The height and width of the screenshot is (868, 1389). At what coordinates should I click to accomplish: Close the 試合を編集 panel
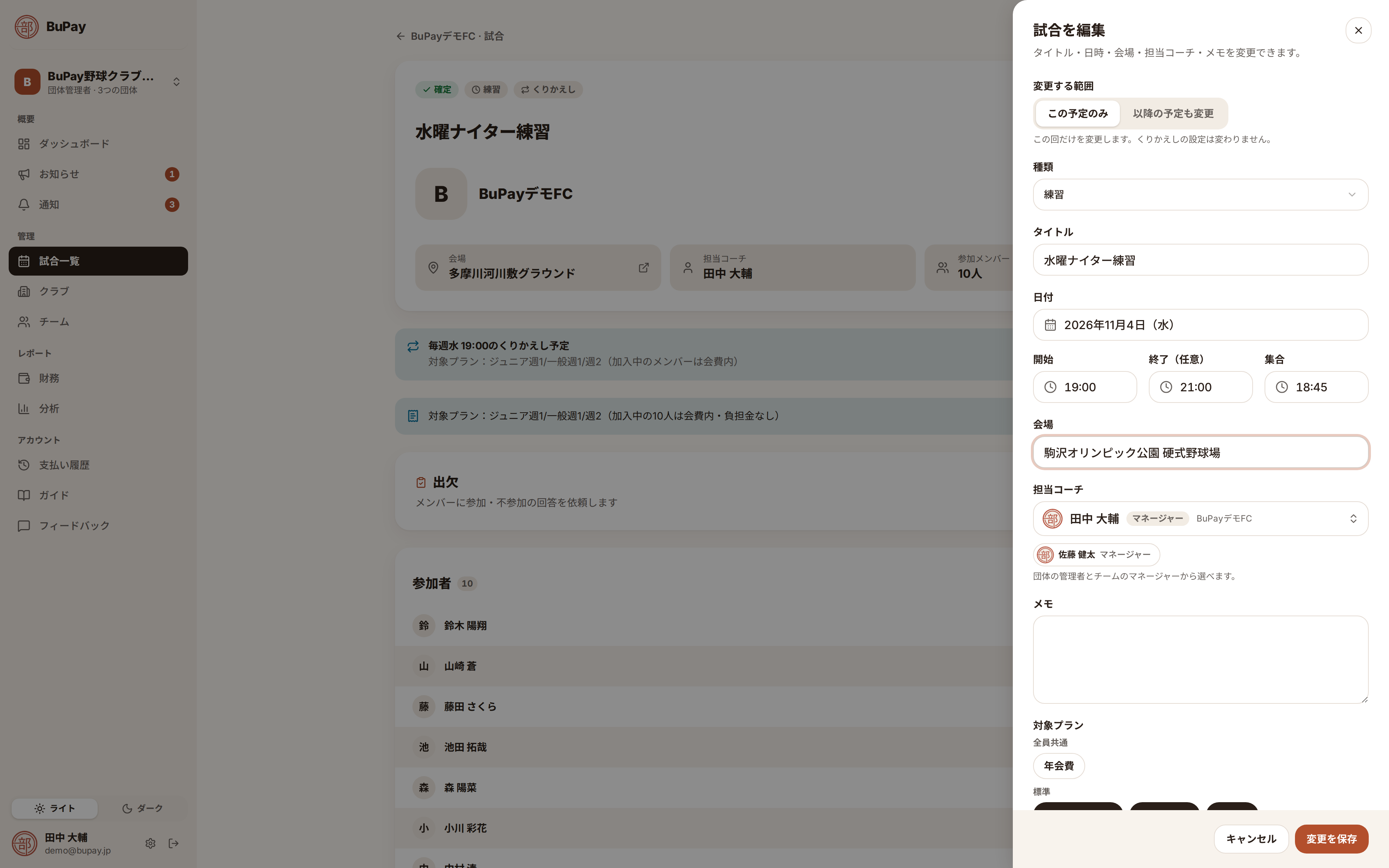1358,30
